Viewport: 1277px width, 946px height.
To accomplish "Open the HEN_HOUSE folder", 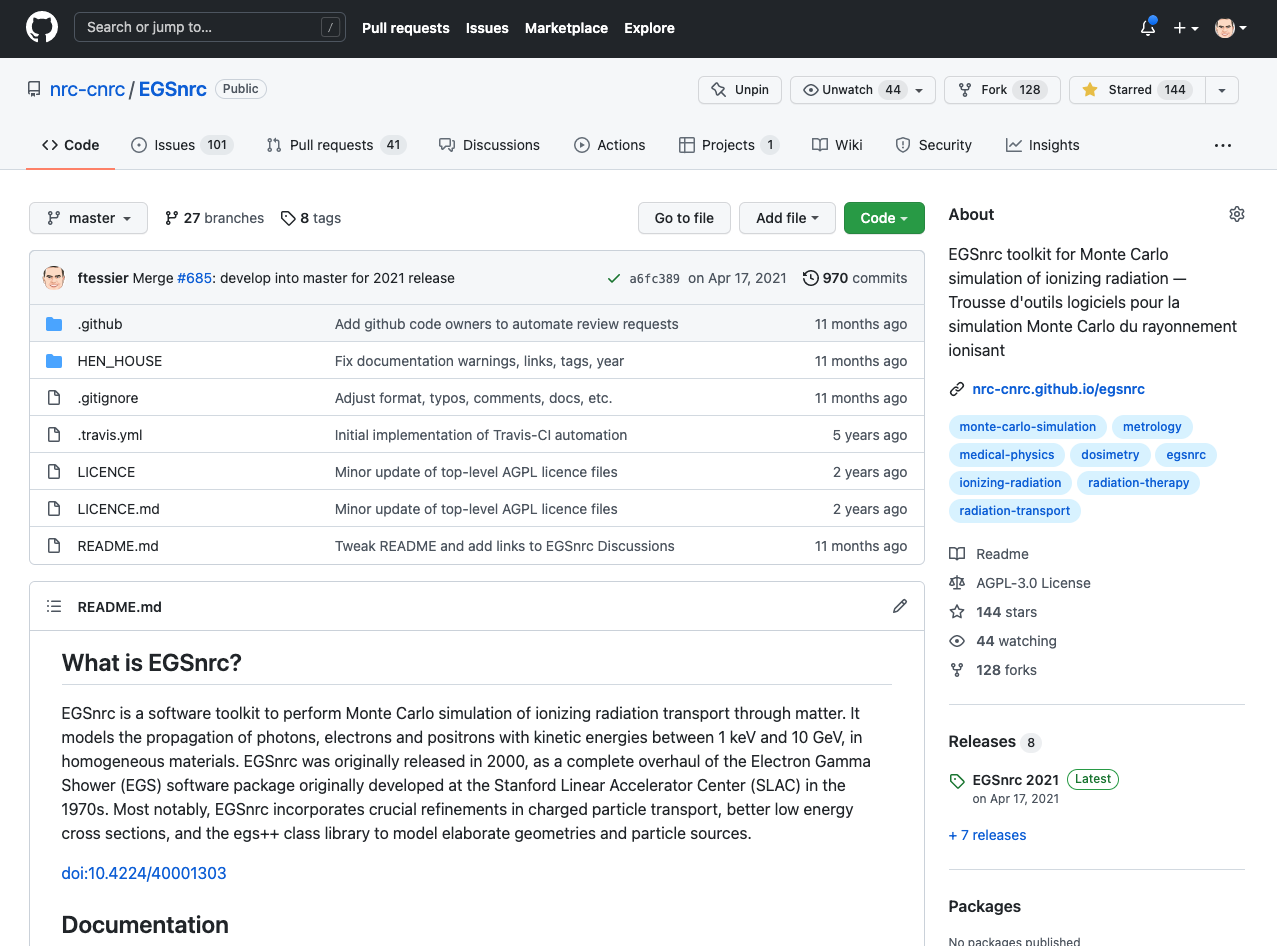I will point(120,361).
